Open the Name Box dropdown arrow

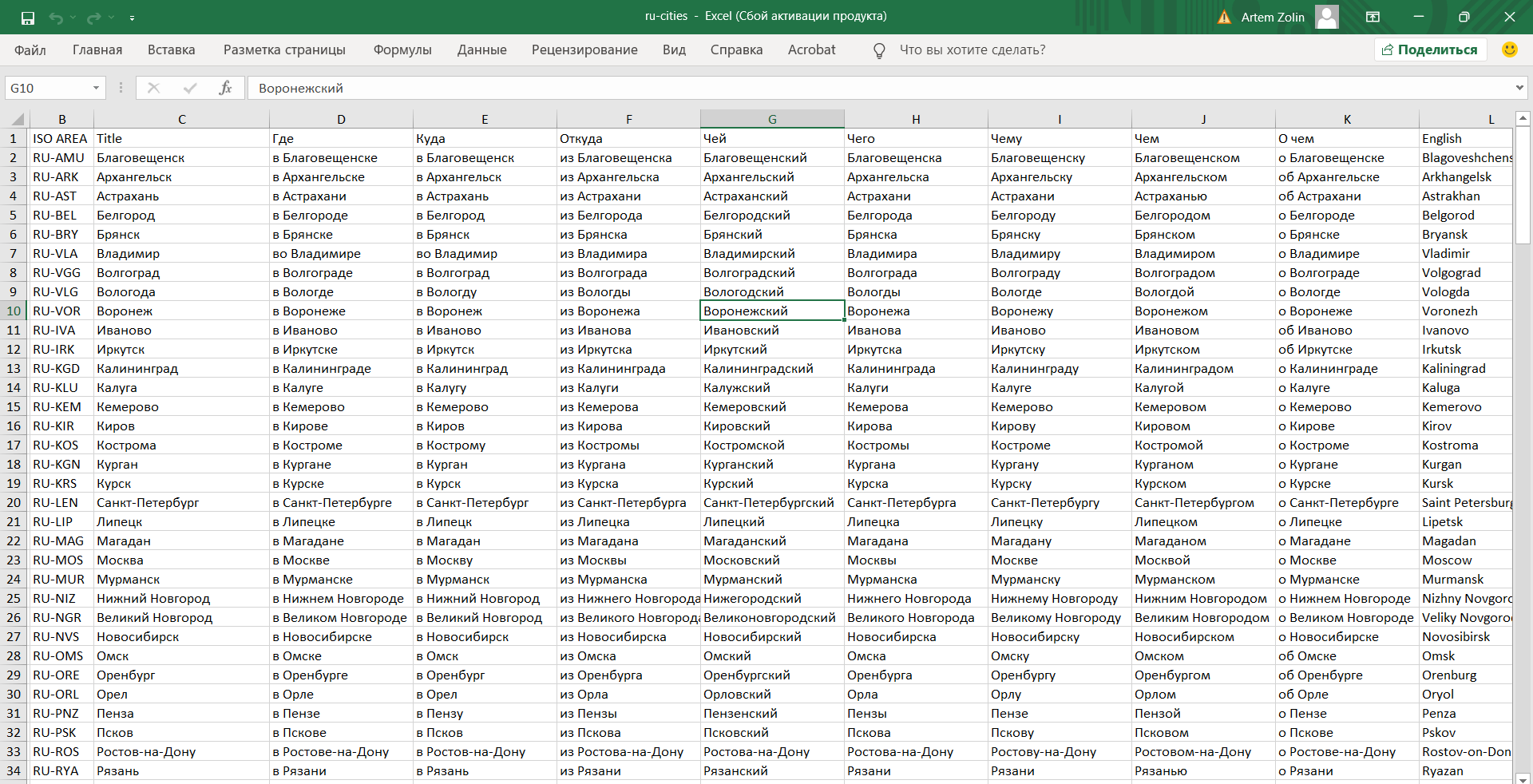(x=97, y=88)
